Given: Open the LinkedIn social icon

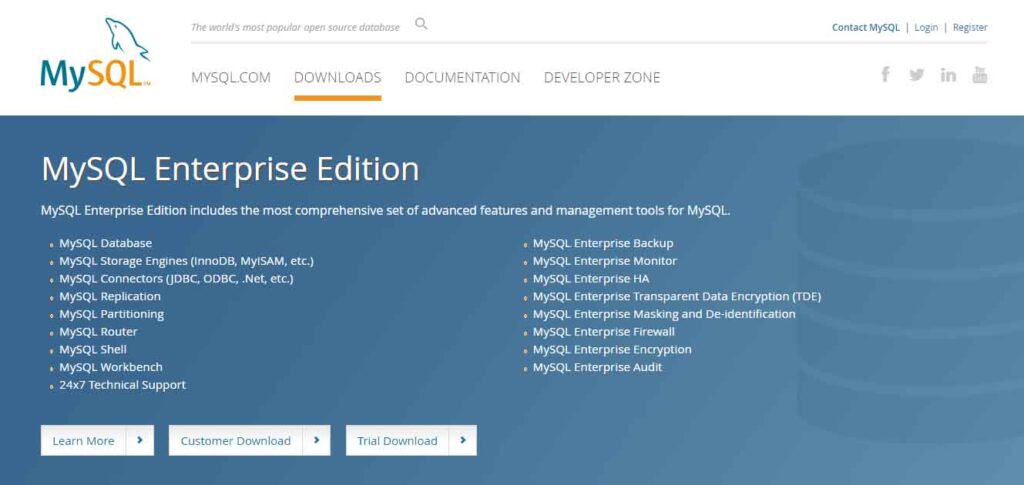Looking at the screenshot, I should click(948, 74).
